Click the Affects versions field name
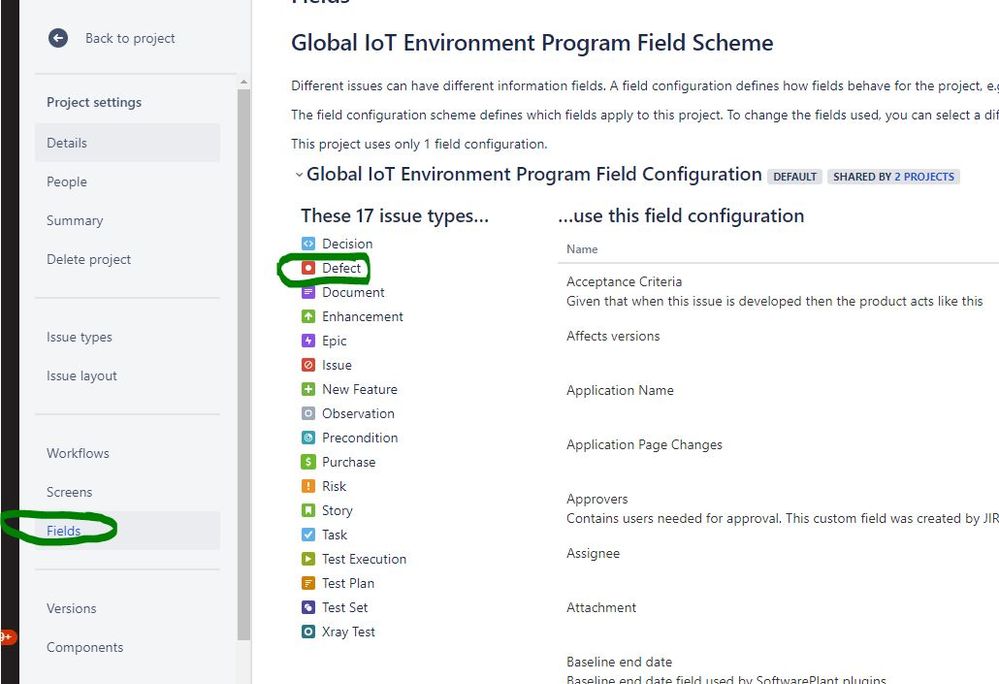The image size is (999, 684). [x=613, y=336]
